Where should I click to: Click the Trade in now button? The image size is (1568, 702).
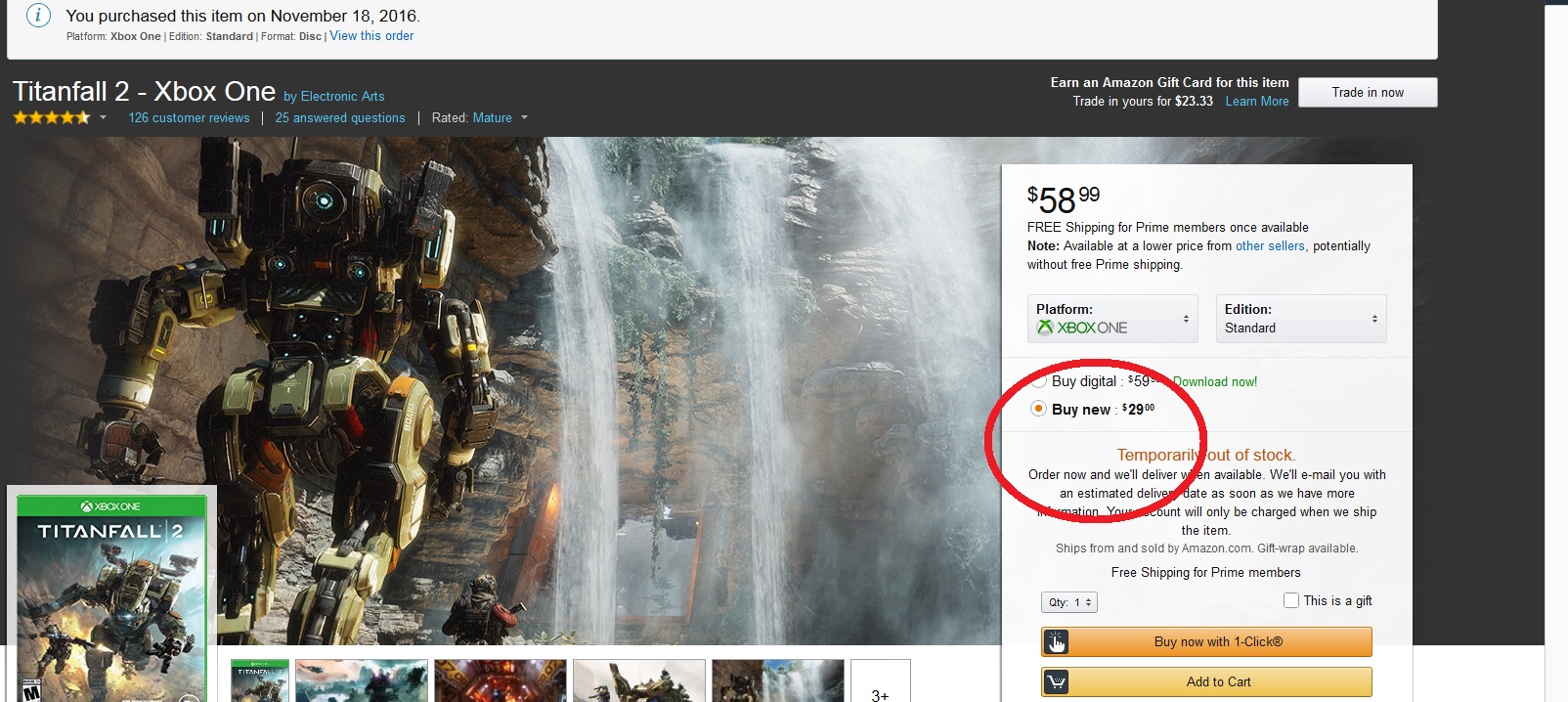tap(1368, 92)
